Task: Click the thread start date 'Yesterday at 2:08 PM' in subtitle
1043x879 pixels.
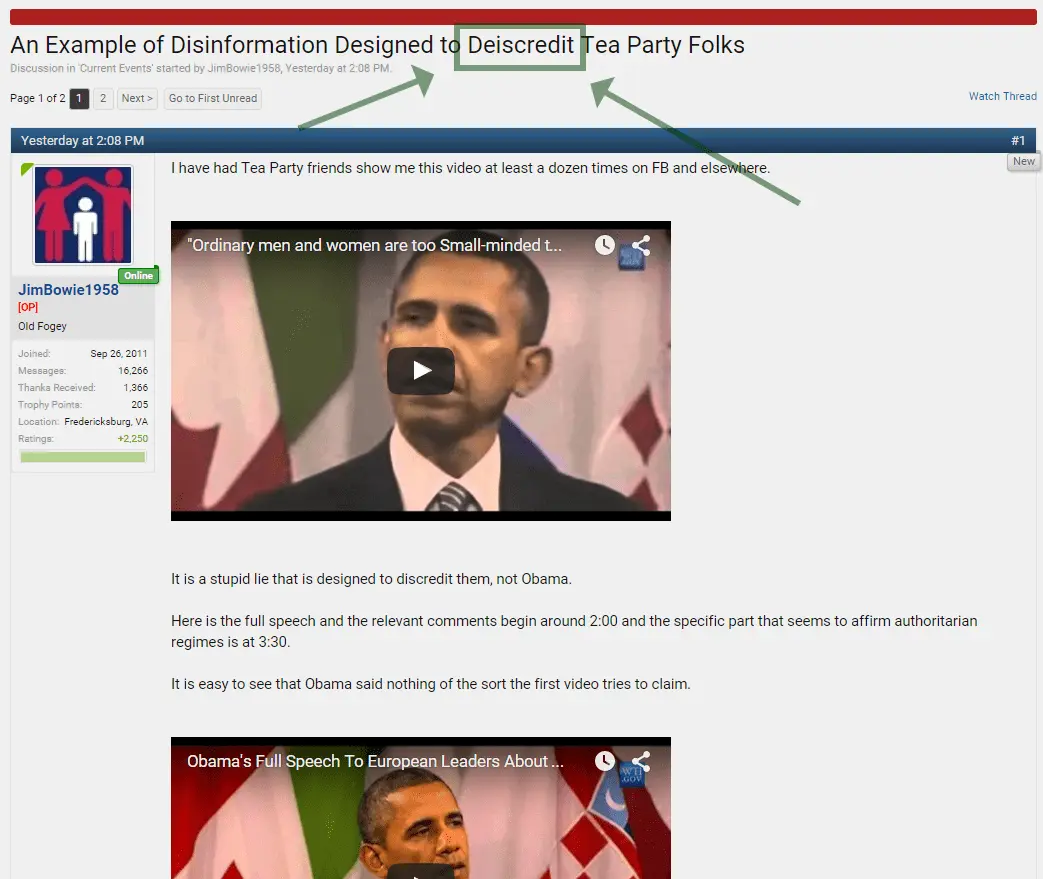Action: pyautogui.click(x=337, y=68)
